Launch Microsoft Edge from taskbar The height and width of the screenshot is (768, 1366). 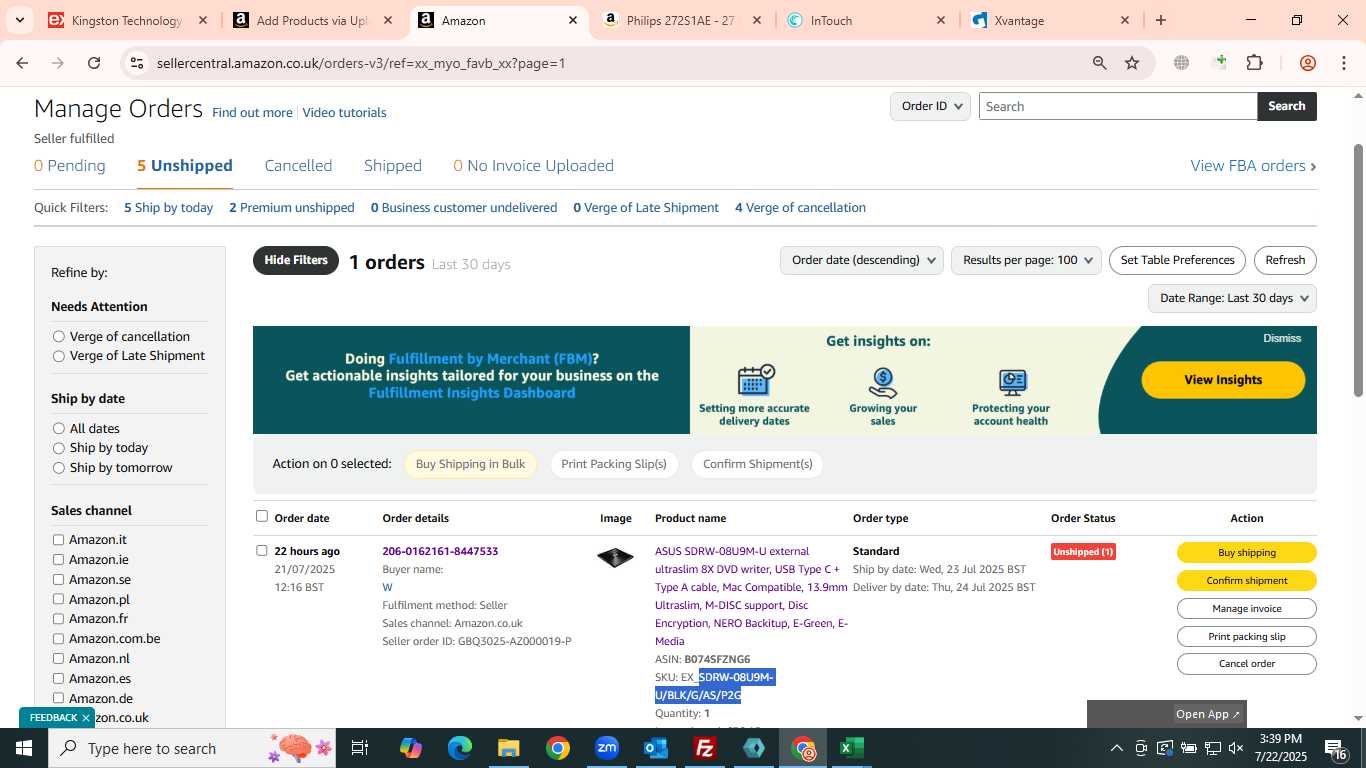click(x=459, y=748)
